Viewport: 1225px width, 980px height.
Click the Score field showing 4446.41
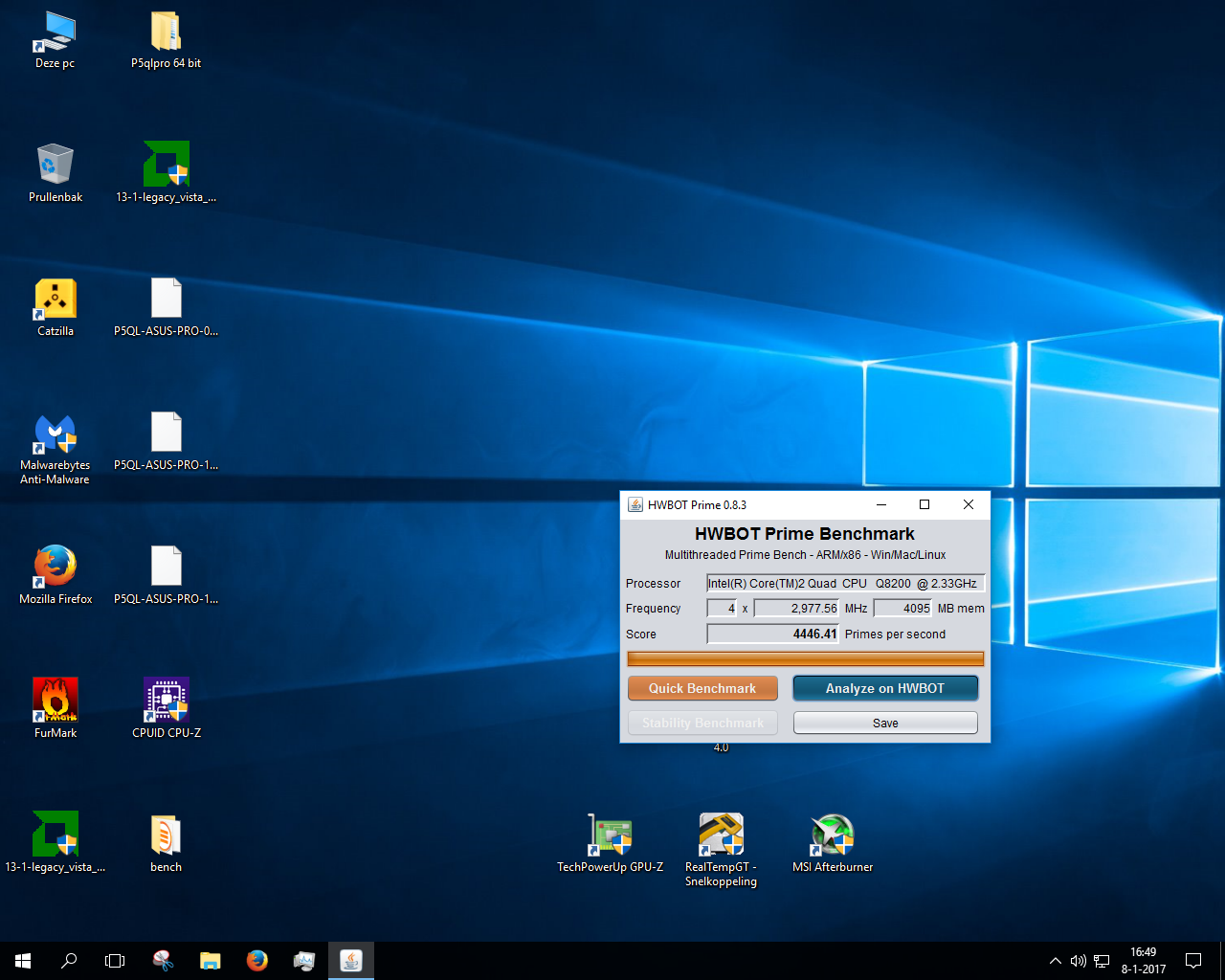tap(772, 634)
